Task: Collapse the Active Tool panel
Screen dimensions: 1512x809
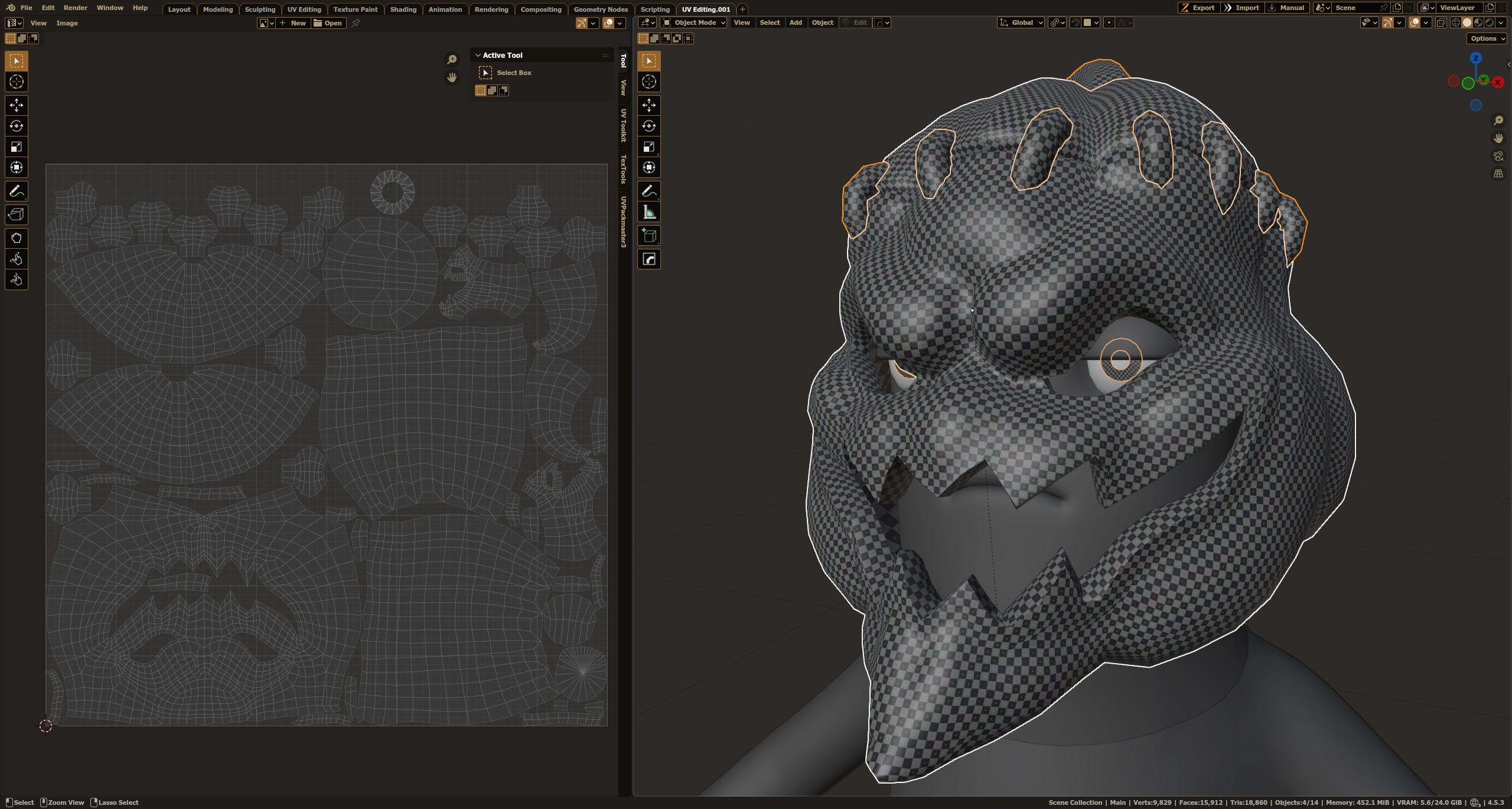Action: click(478, 55)
